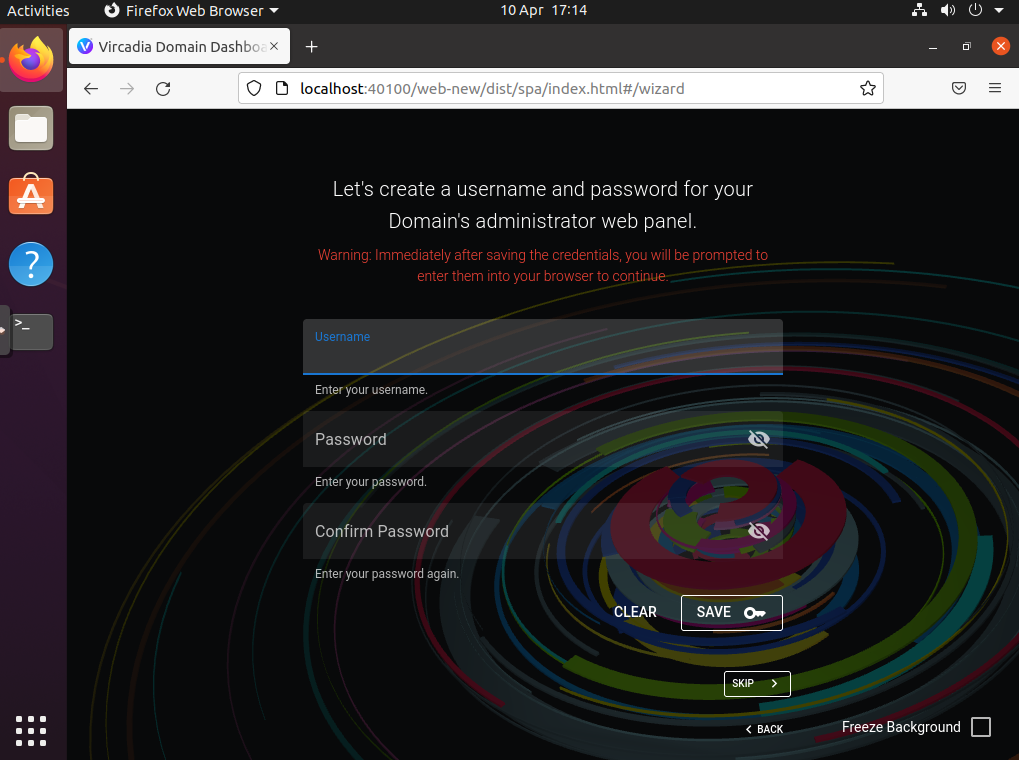Click the chevron in SKIP button
The height and width of the screenshot is (760, 1019).
[775, 683]
